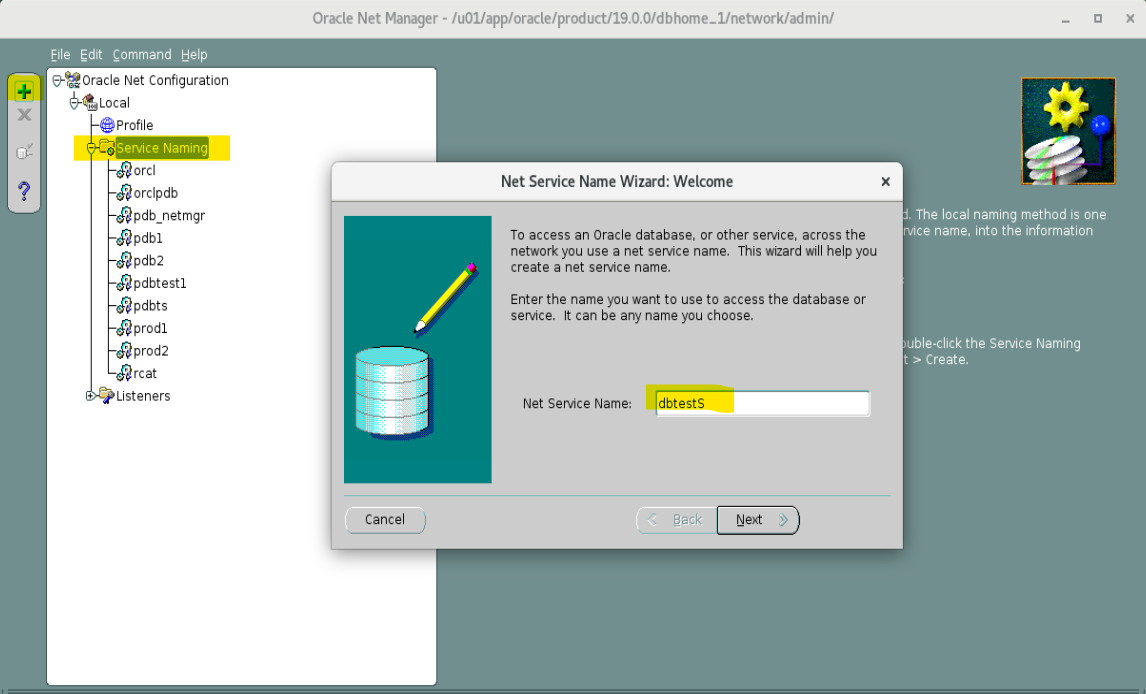
Task: Select pdbts in the tree
Action: click(x=151, y=305)
